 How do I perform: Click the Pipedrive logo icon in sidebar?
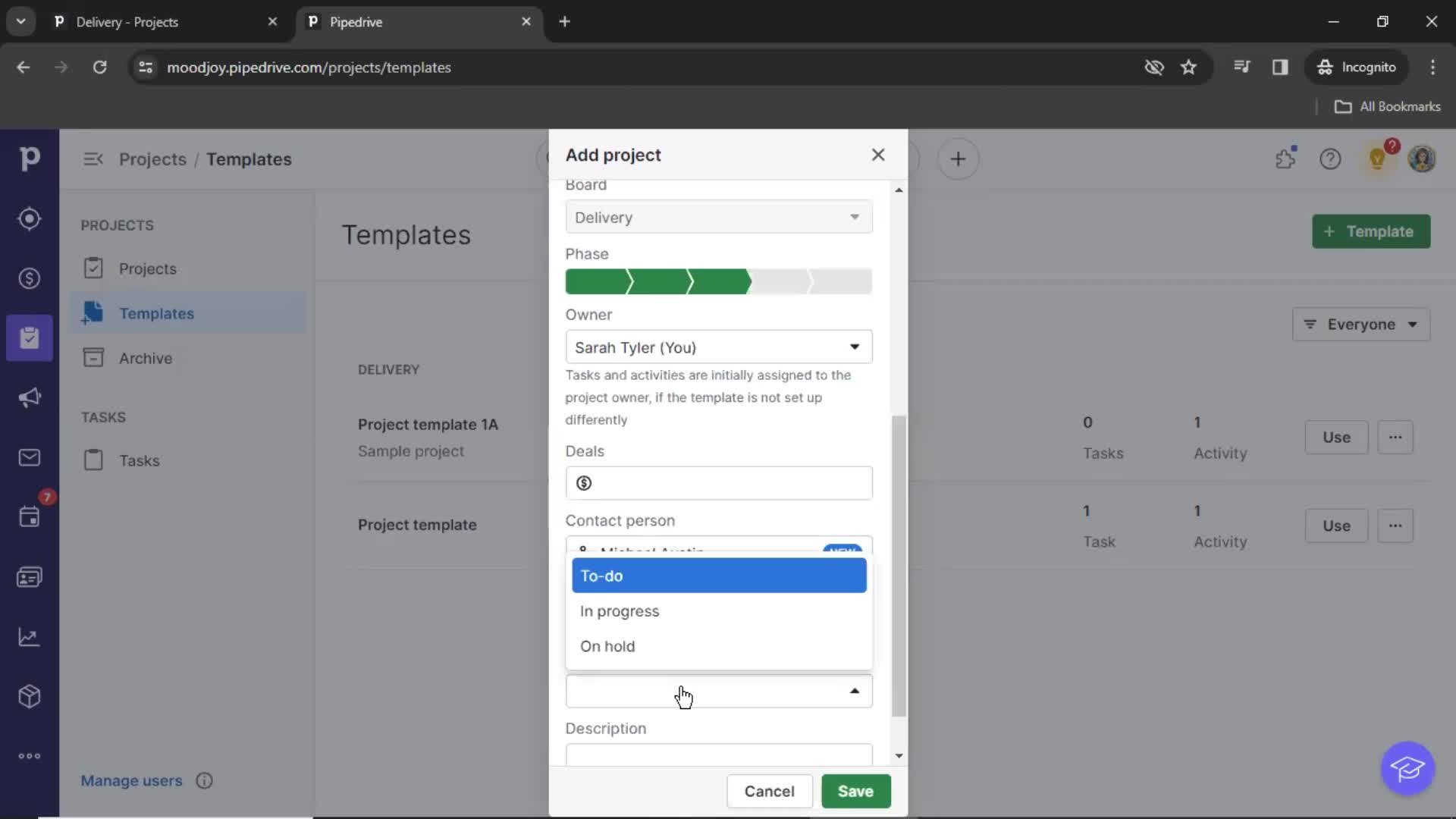click(x=29, y=159)
